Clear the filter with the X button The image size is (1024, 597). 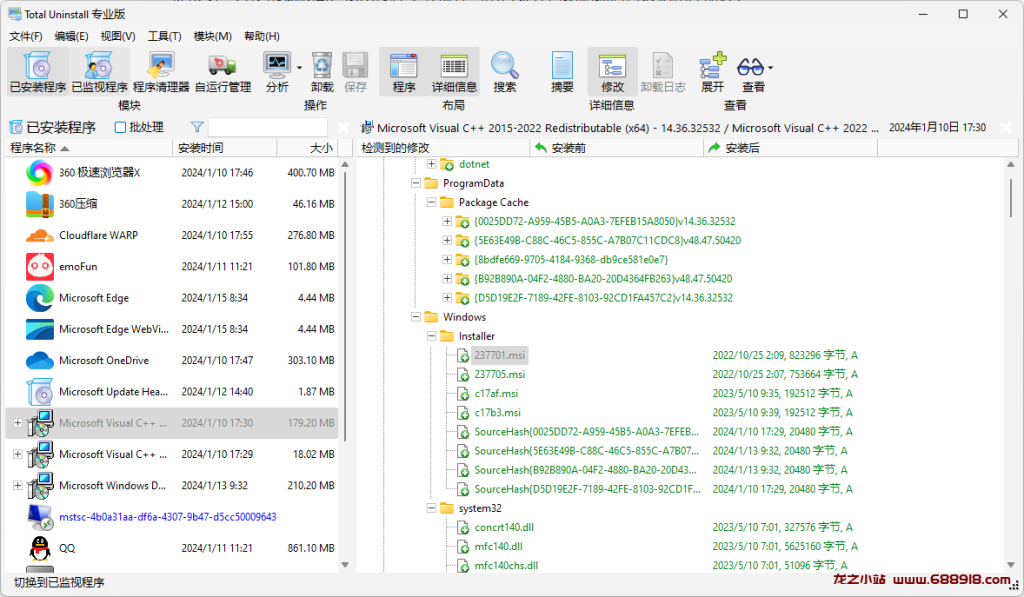pos(343,127)
